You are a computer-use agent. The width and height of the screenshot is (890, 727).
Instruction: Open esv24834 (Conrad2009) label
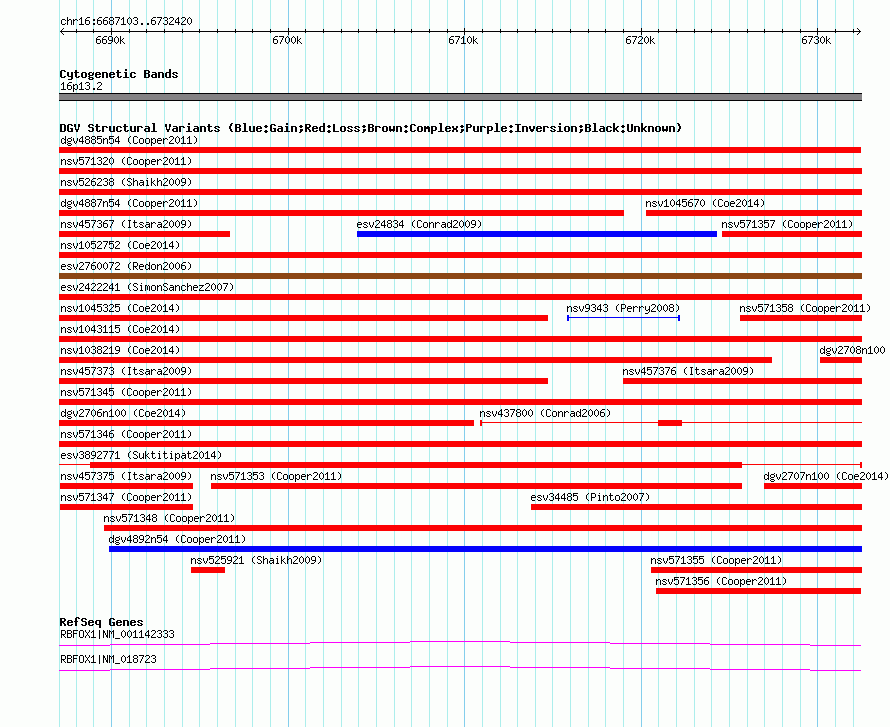click(419, 224)
